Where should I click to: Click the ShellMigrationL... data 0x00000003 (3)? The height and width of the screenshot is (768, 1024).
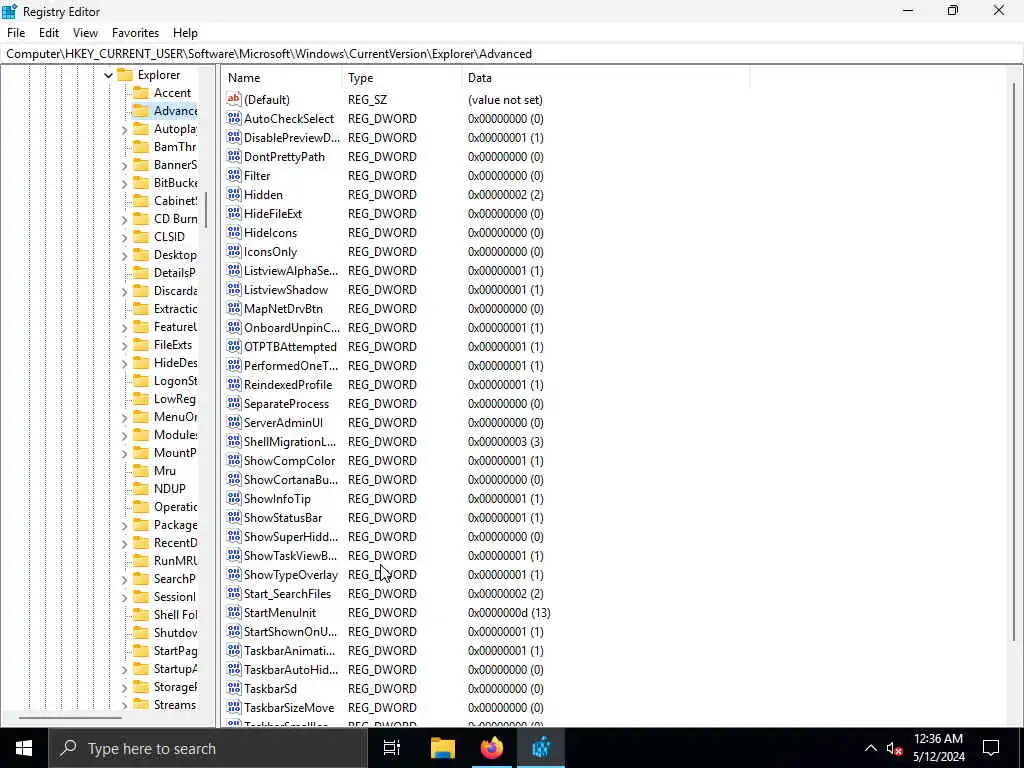pyautogui.click(x=505, y=441)
